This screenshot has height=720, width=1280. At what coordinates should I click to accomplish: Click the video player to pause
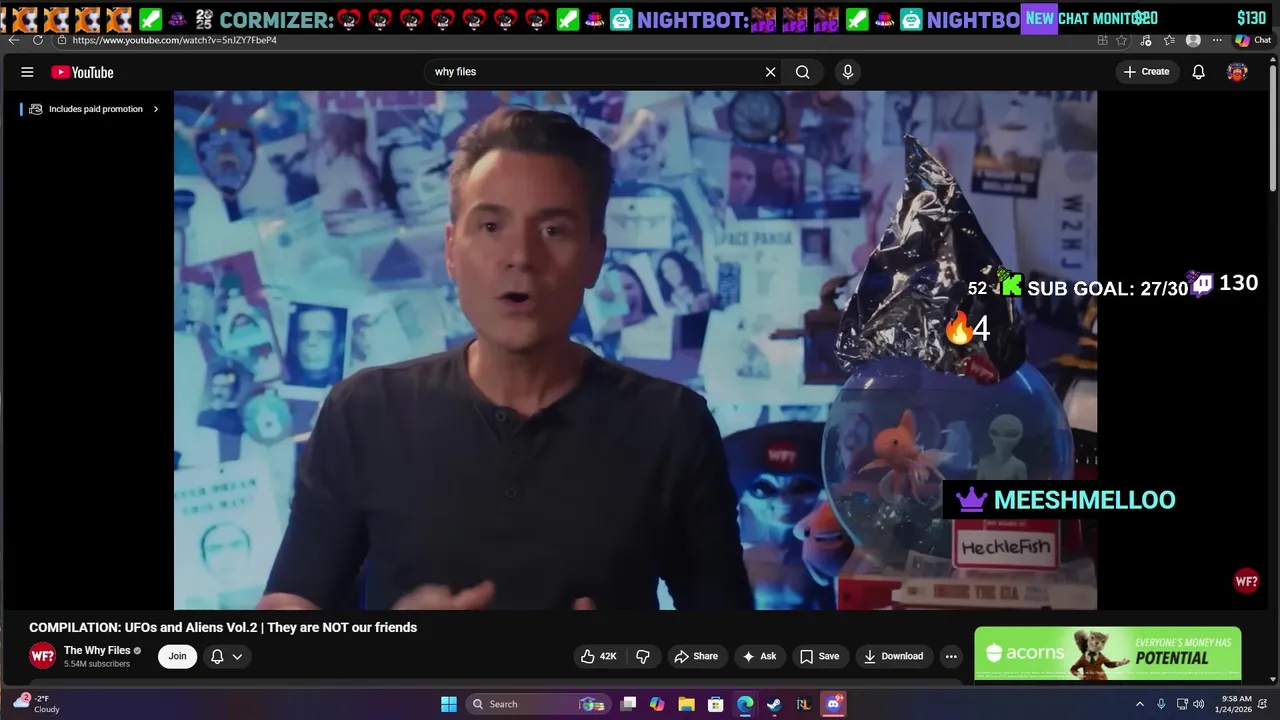[x=635, y=350]
